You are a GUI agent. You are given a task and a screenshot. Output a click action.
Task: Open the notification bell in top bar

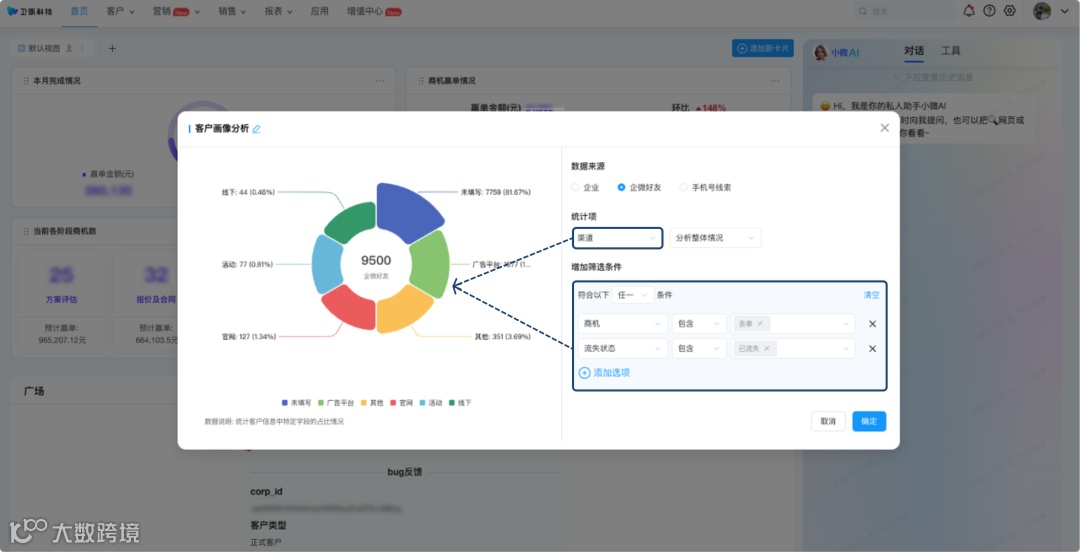coord(969,11)
